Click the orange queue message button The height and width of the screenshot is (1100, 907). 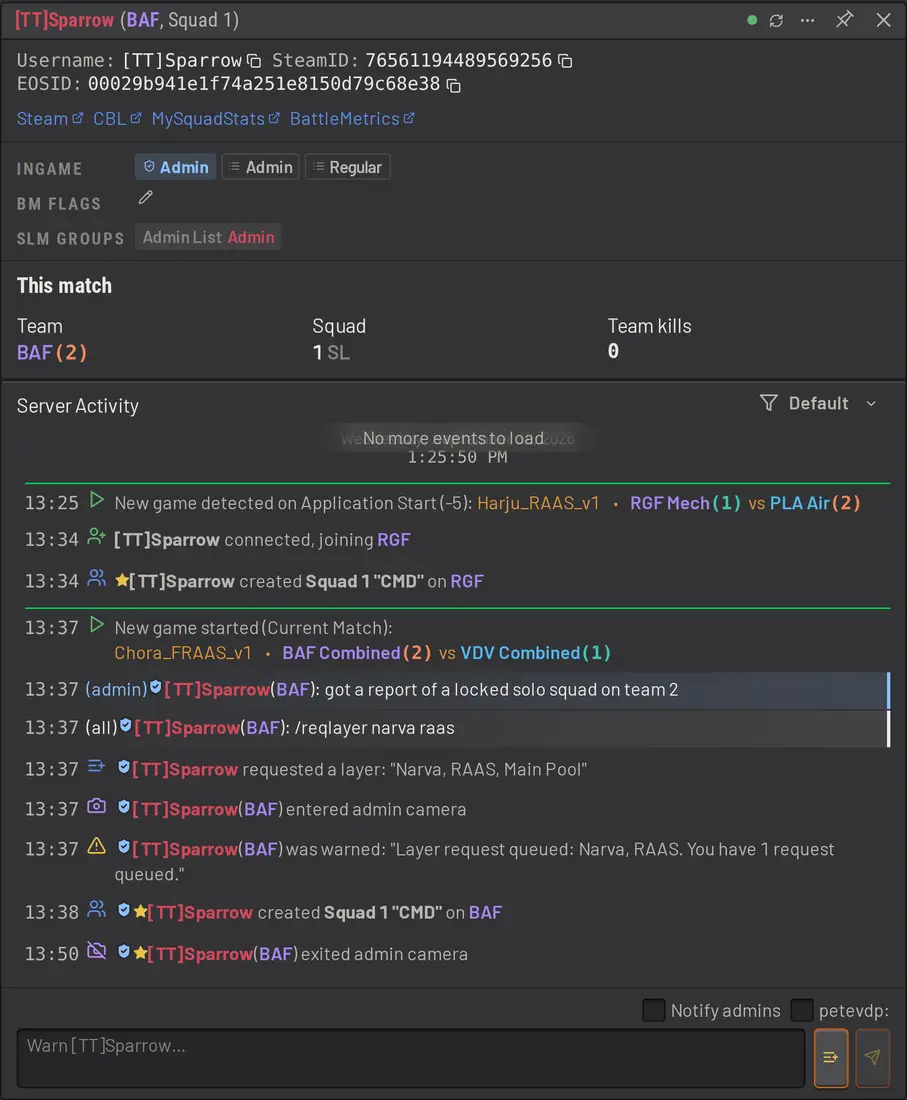pos(831,1058)
